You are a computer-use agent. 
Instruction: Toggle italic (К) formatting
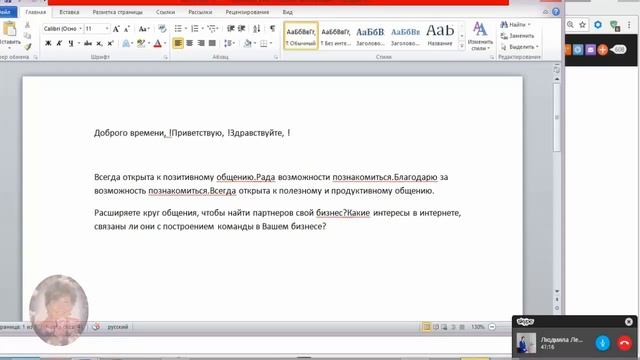(x=59, y=43)
